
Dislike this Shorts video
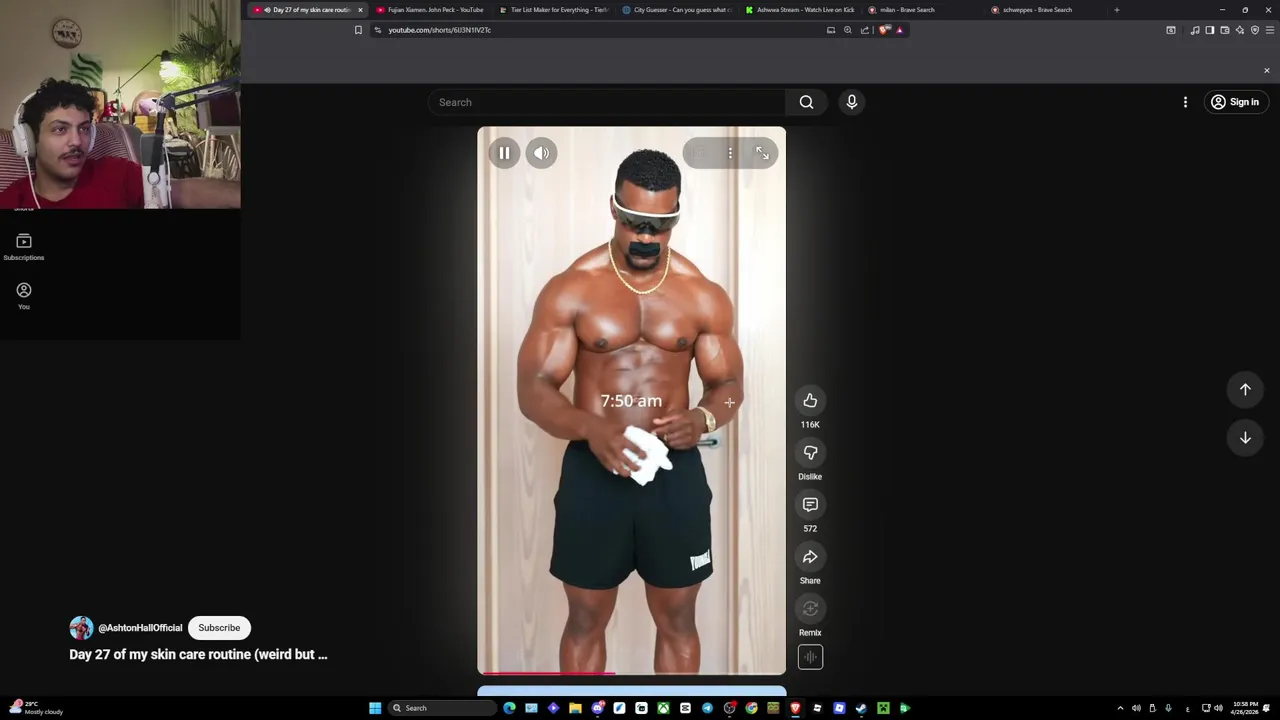pos(810,453)
